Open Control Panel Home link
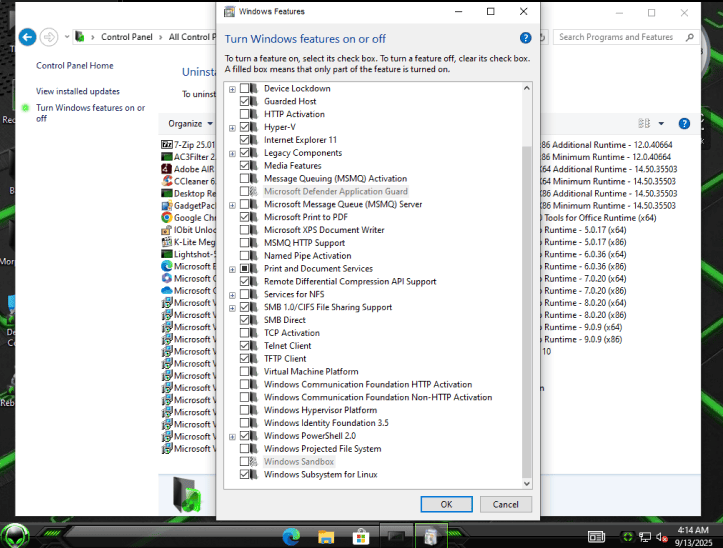This screenshot has width=723, height=548. [75, 66]
